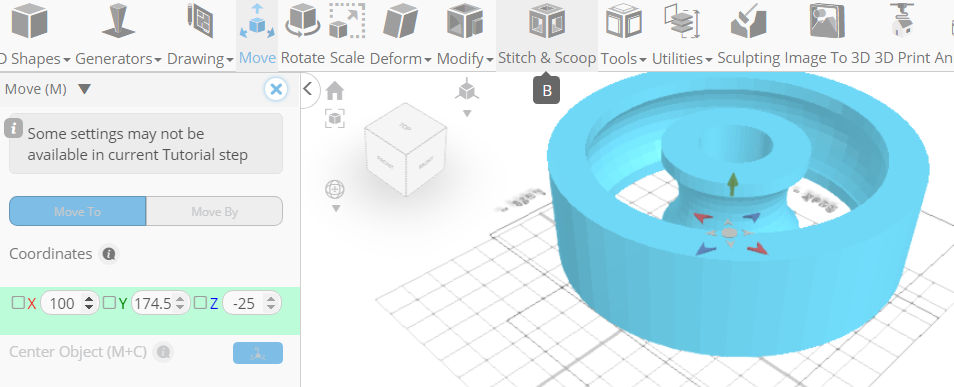This screenshot has width=954, height=387.
Task: Click the green up-arrow move gizmo
Action: tap(733, 184)
